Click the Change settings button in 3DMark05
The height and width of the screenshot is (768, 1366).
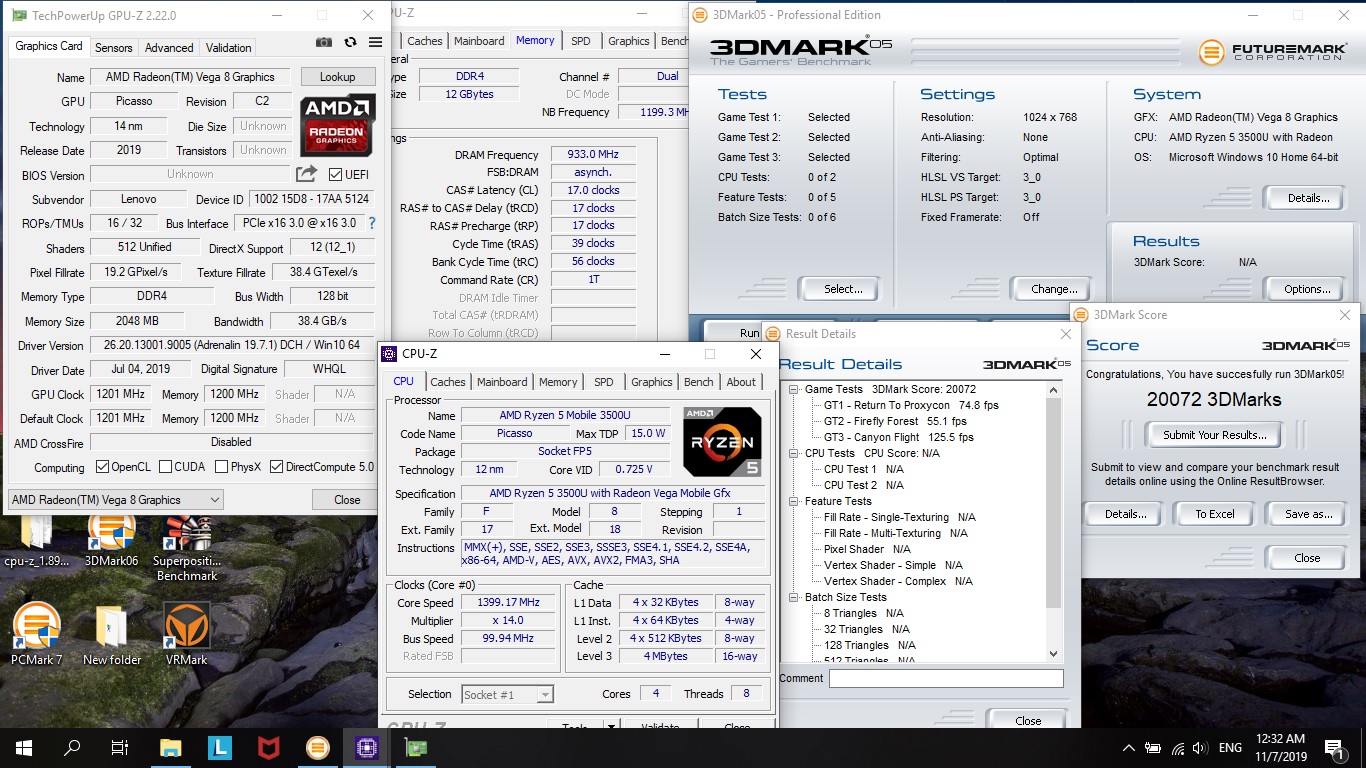tap(1054, 289)
